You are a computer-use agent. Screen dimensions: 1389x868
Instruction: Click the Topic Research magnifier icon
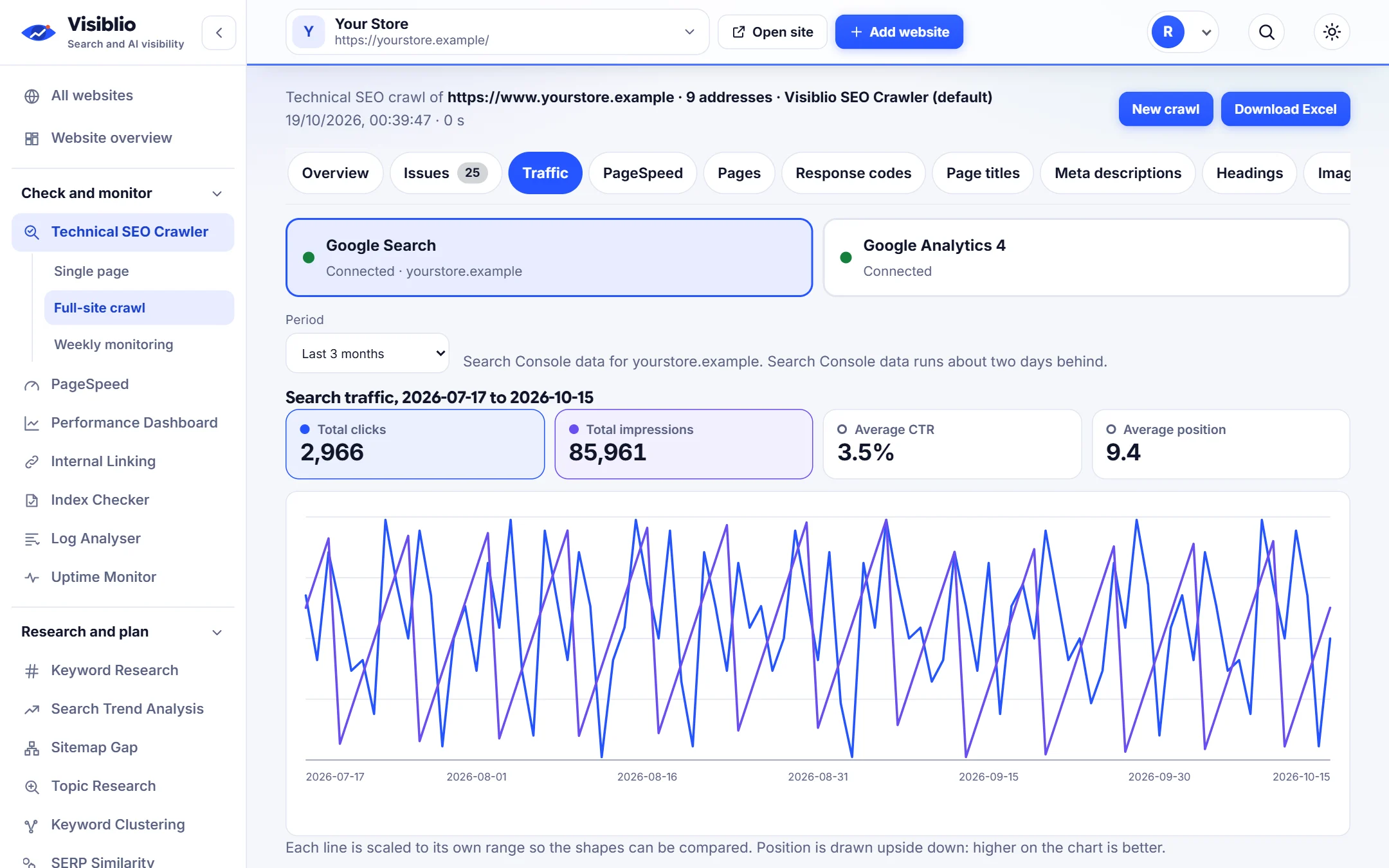32,787
